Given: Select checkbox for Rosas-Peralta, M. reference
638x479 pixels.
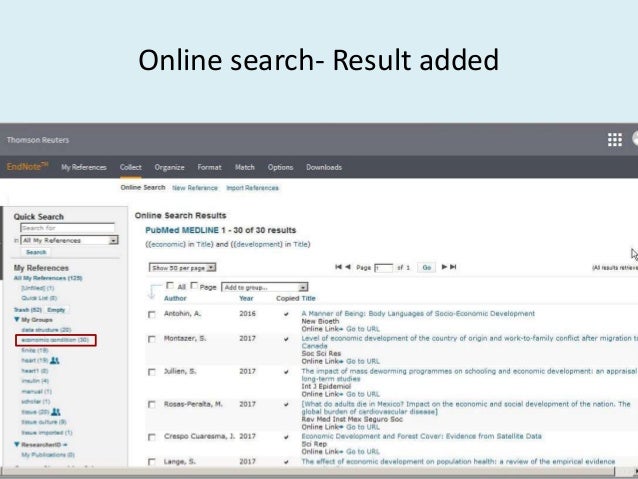Looking at the screenshot, I should (x=152, y=405).
